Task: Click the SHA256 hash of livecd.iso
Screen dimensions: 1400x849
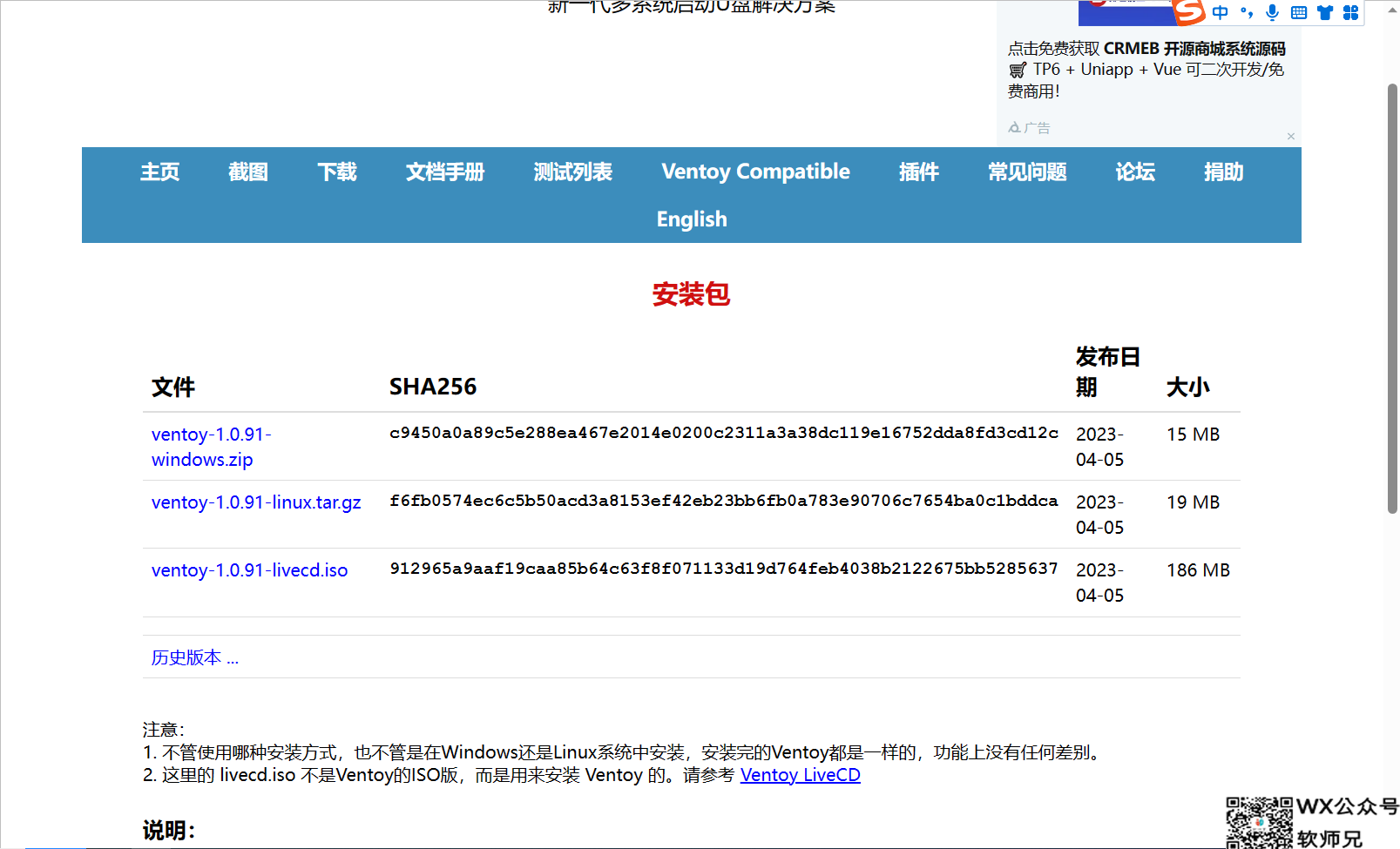Action: [724, 569]
